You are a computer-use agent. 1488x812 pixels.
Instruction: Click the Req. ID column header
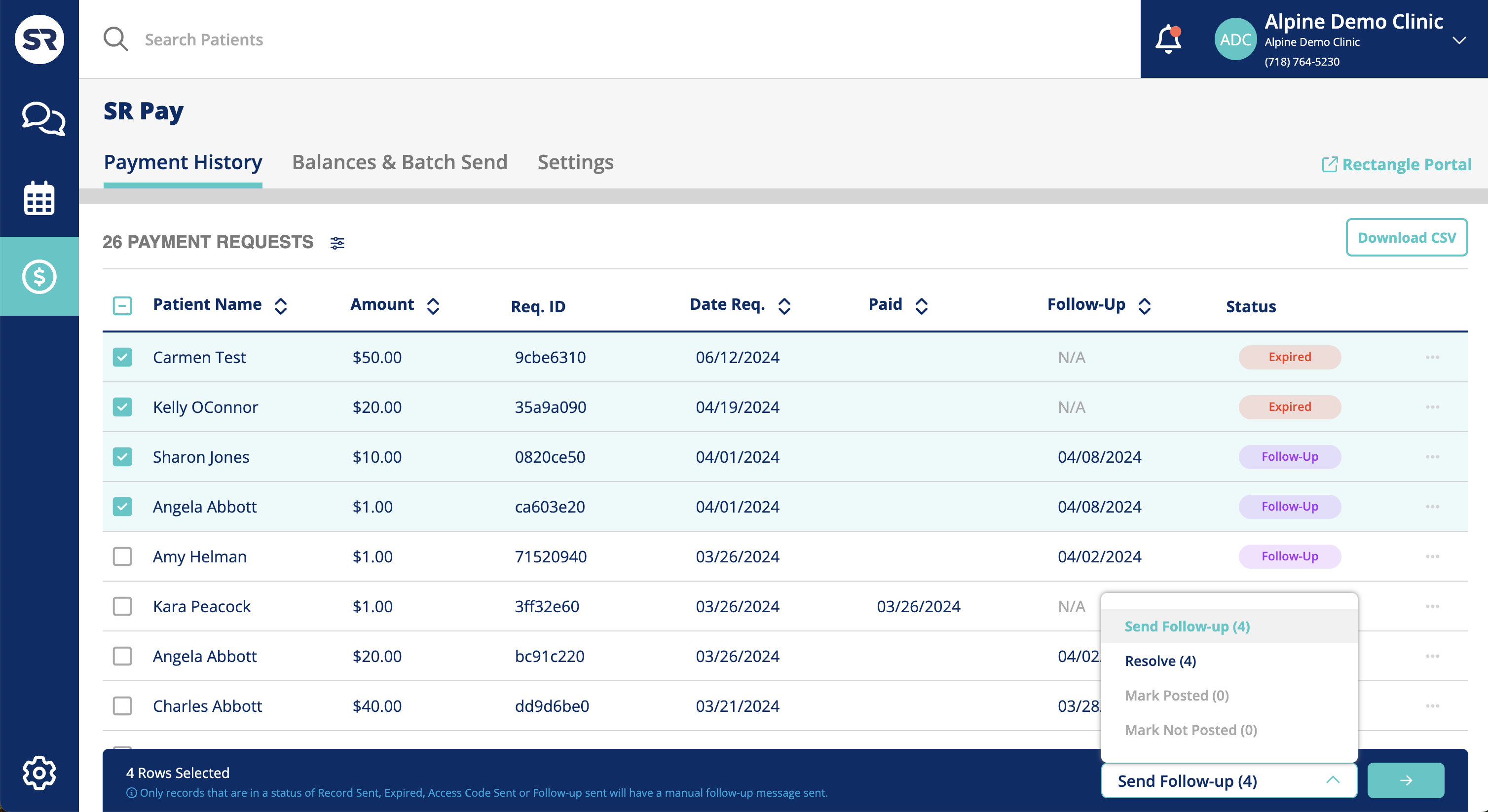click(x=538, y=307)
